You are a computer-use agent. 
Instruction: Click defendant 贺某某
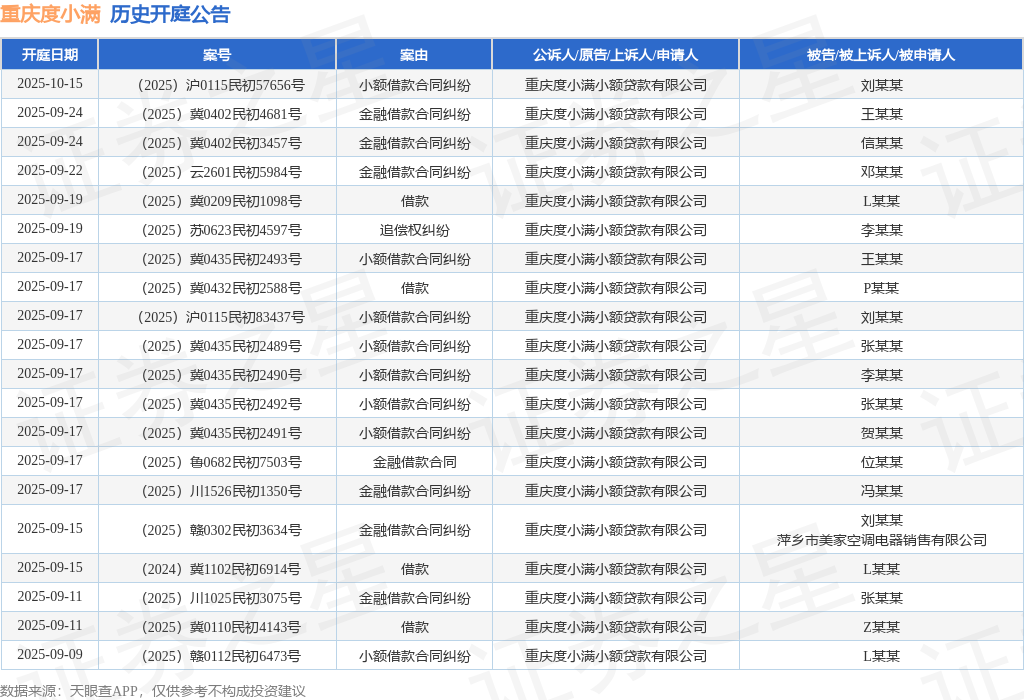coord(882,433)
